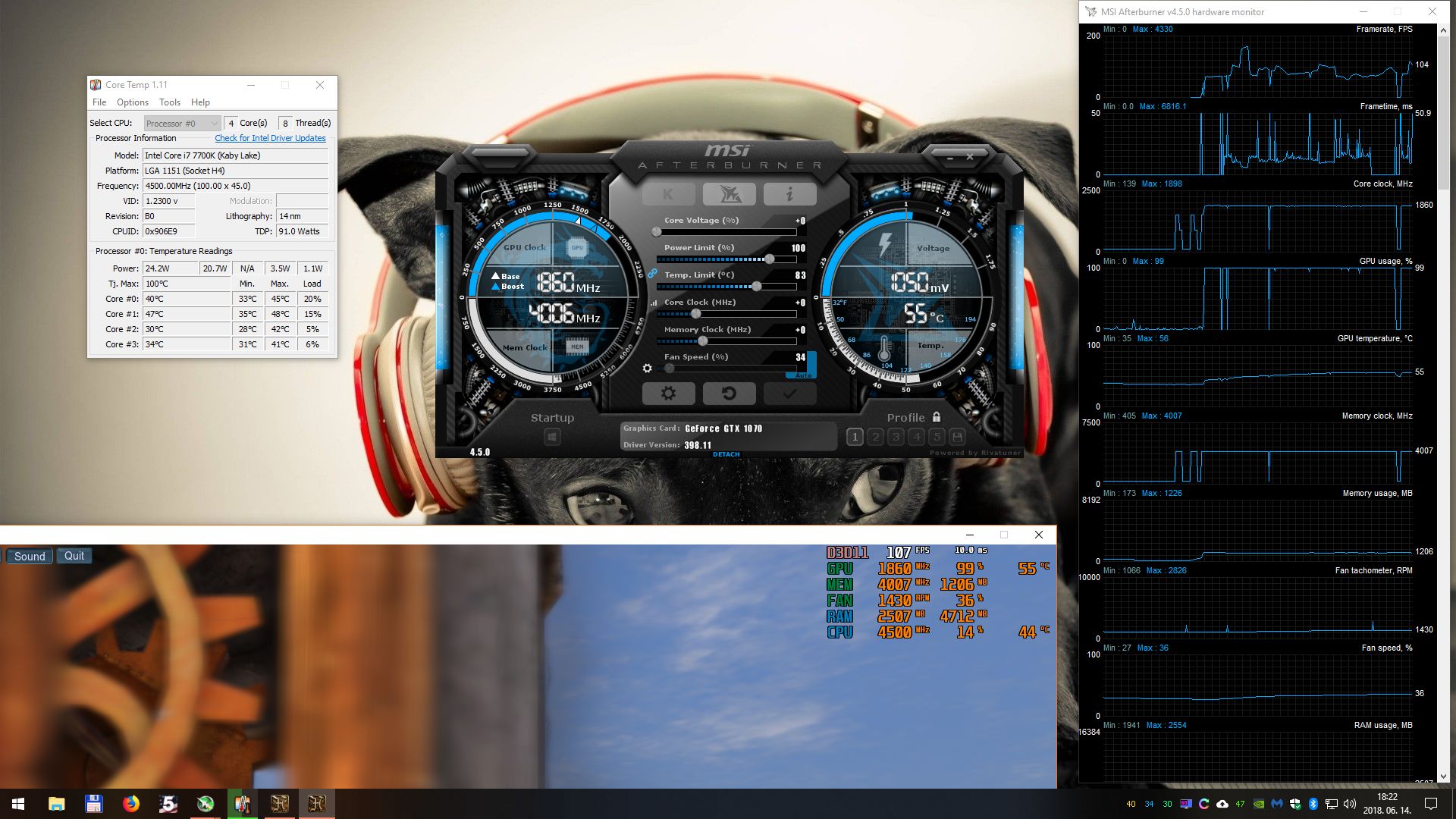Open the Tools menu in Core Temp

pos(170,102)
